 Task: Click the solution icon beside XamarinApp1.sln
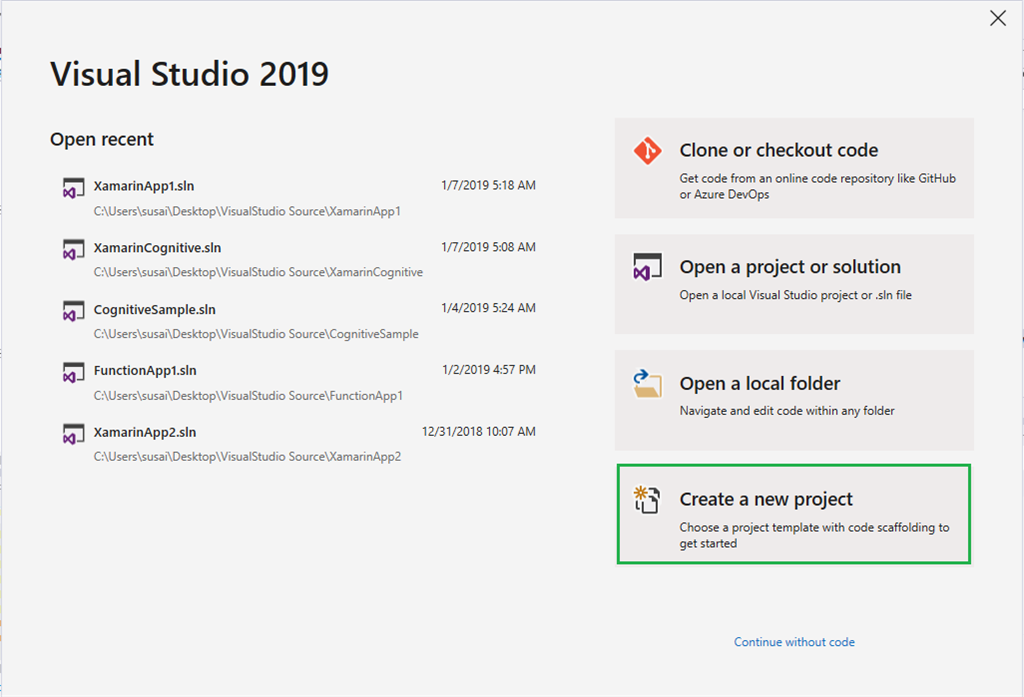pos(73,188)
